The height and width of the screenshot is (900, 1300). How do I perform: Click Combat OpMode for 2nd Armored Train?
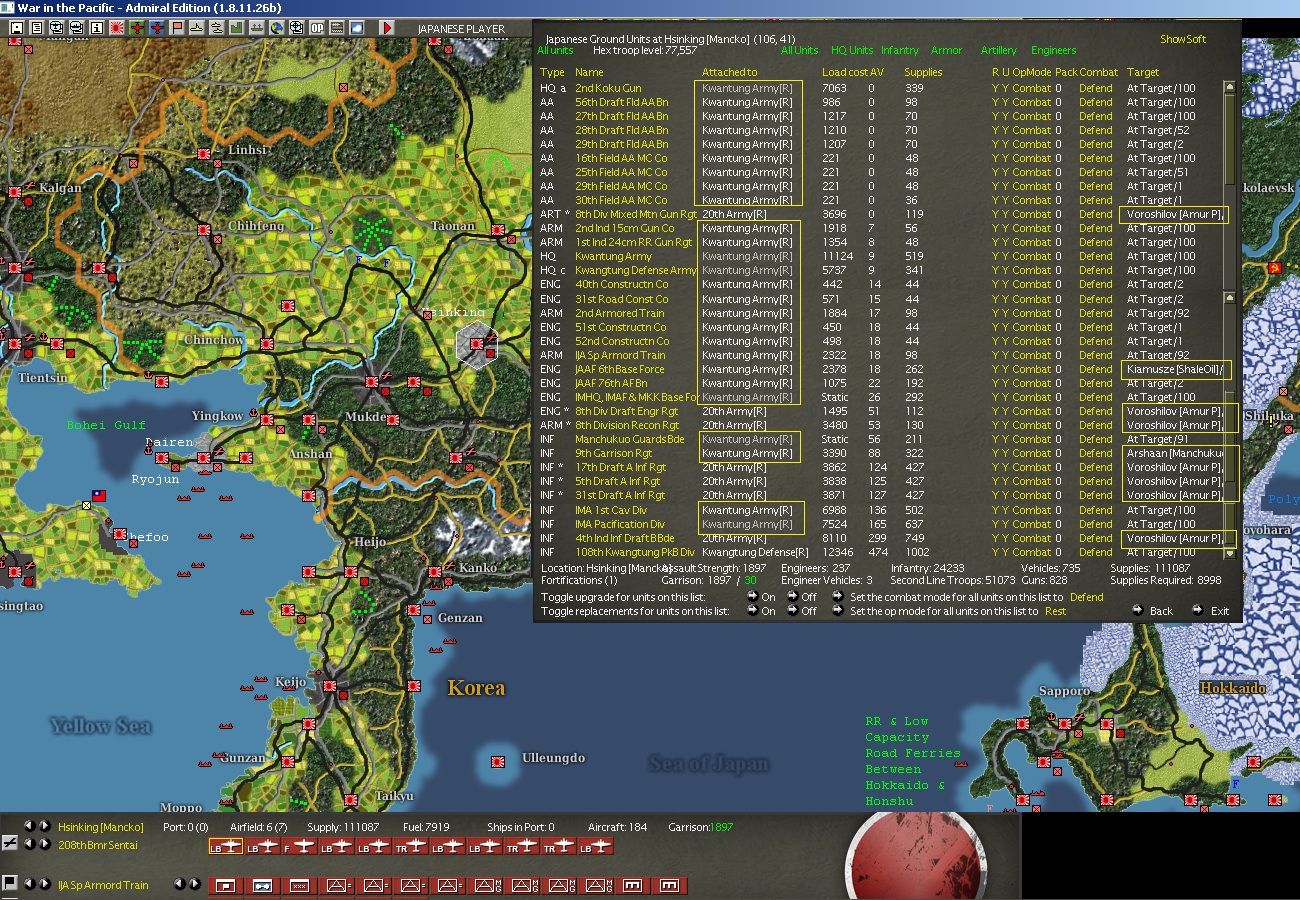click(x=1032, y=313)
